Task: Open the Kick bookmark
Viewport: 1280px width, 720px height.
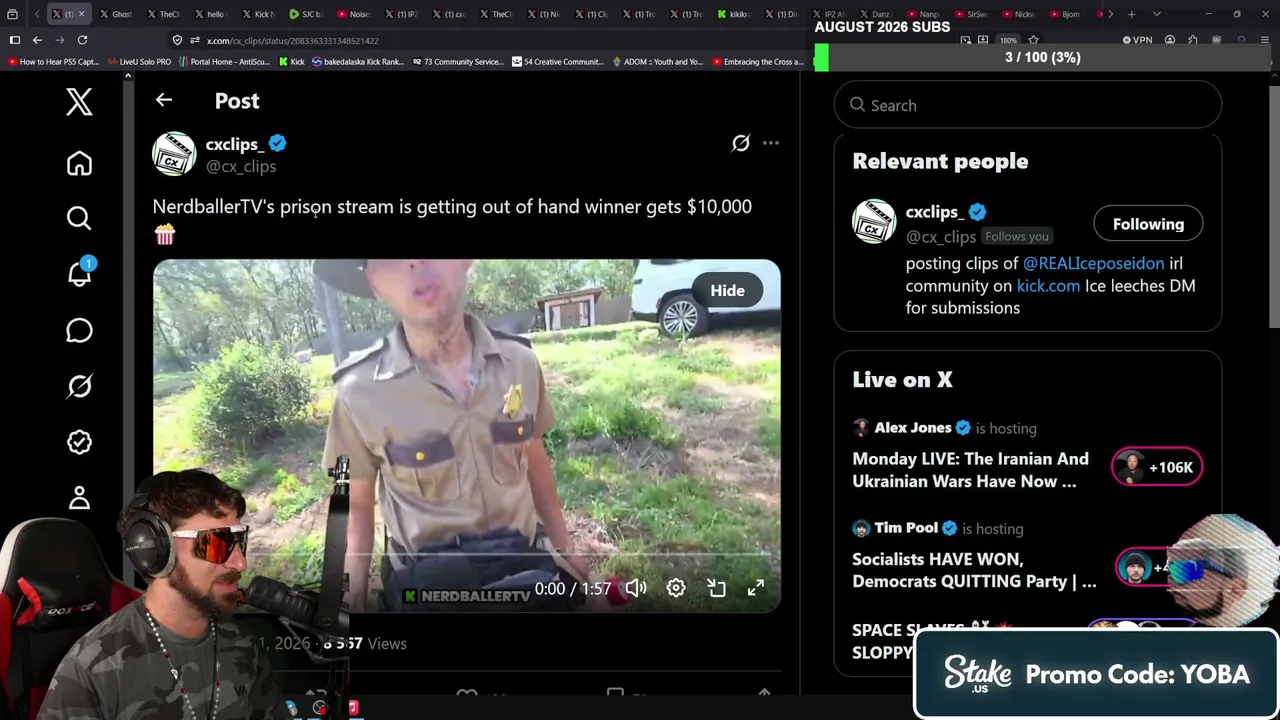Action: [x=291, y=62]
